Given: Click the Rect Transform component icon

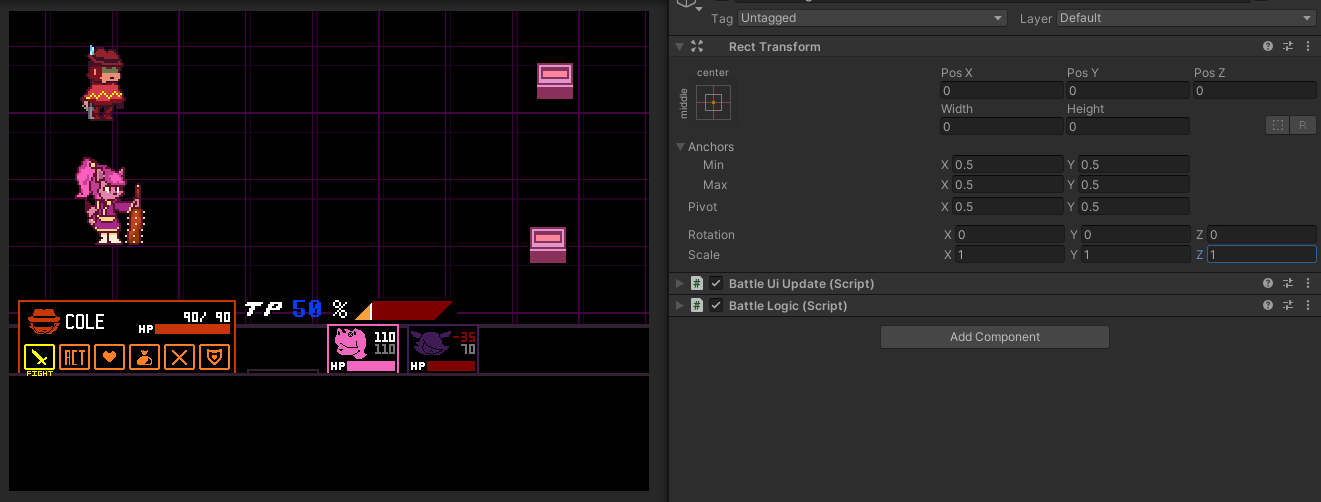Looking at the screenshot, I should tap(697, 47).
